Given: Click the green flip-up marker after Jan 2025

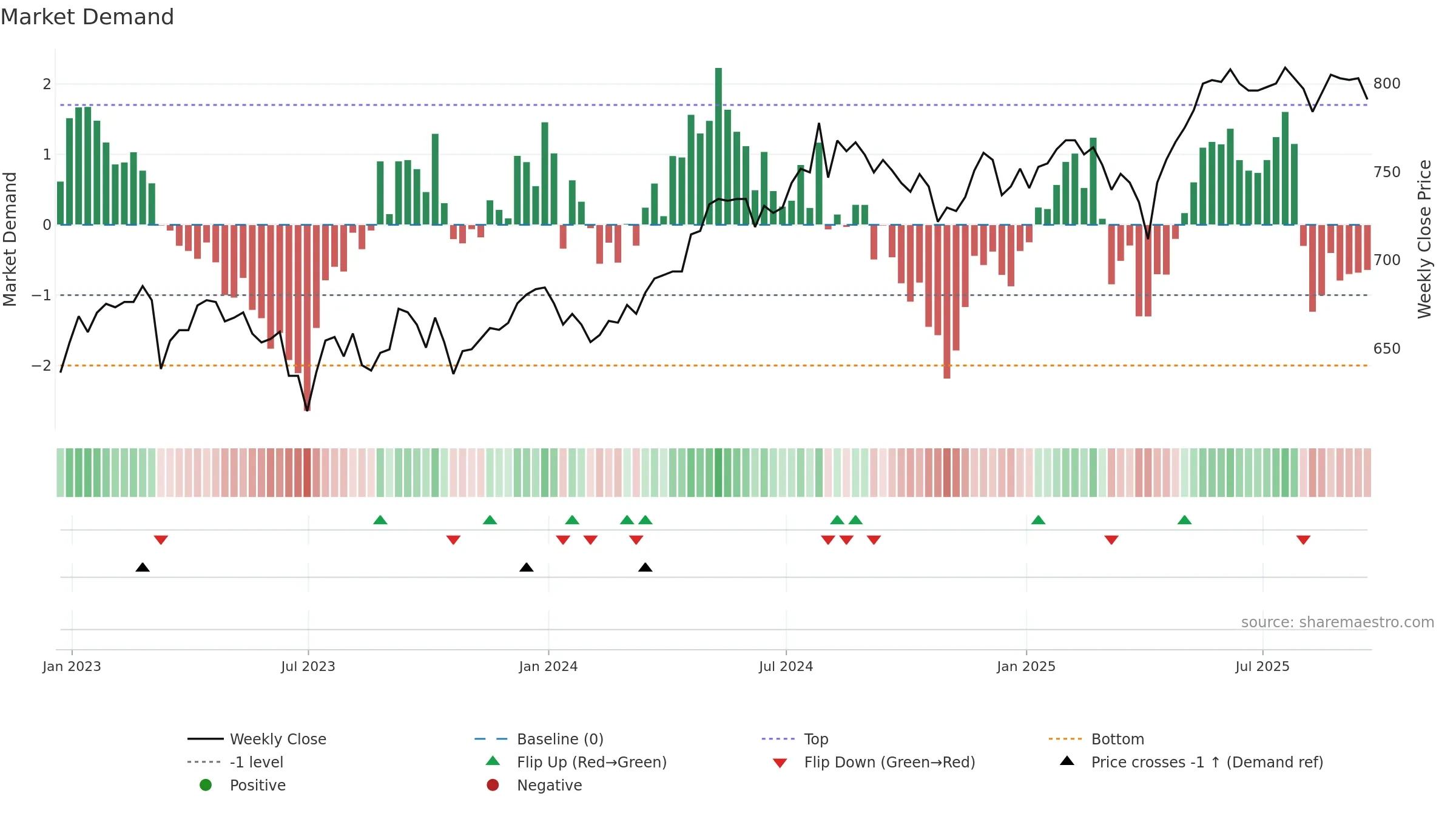Looking at the screenshot, I should click(1039, 520).
